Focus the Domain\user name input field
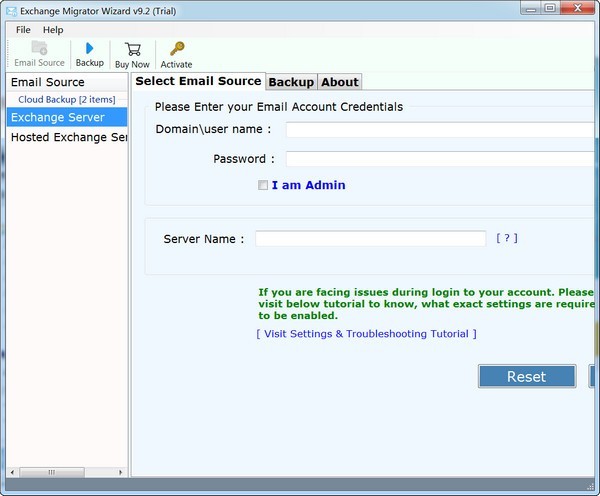The height and width of the screenshot is (496, 600). point(440,129)
